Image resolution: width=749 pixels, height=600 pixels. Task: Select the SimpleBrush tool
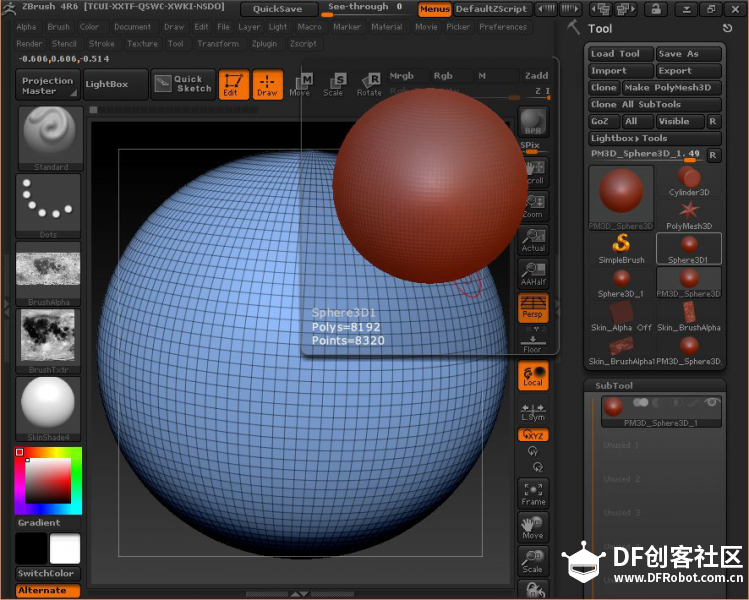[x=621, y=249]
